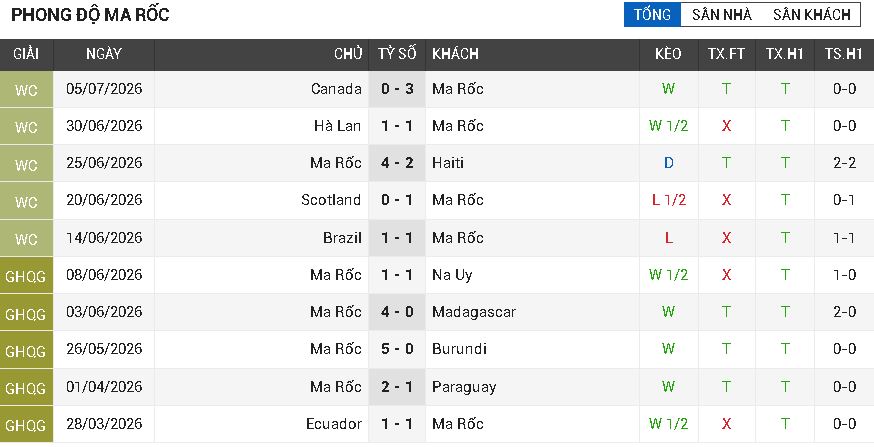
Task: Open the Paraguay team link
Action: [464, 387]
